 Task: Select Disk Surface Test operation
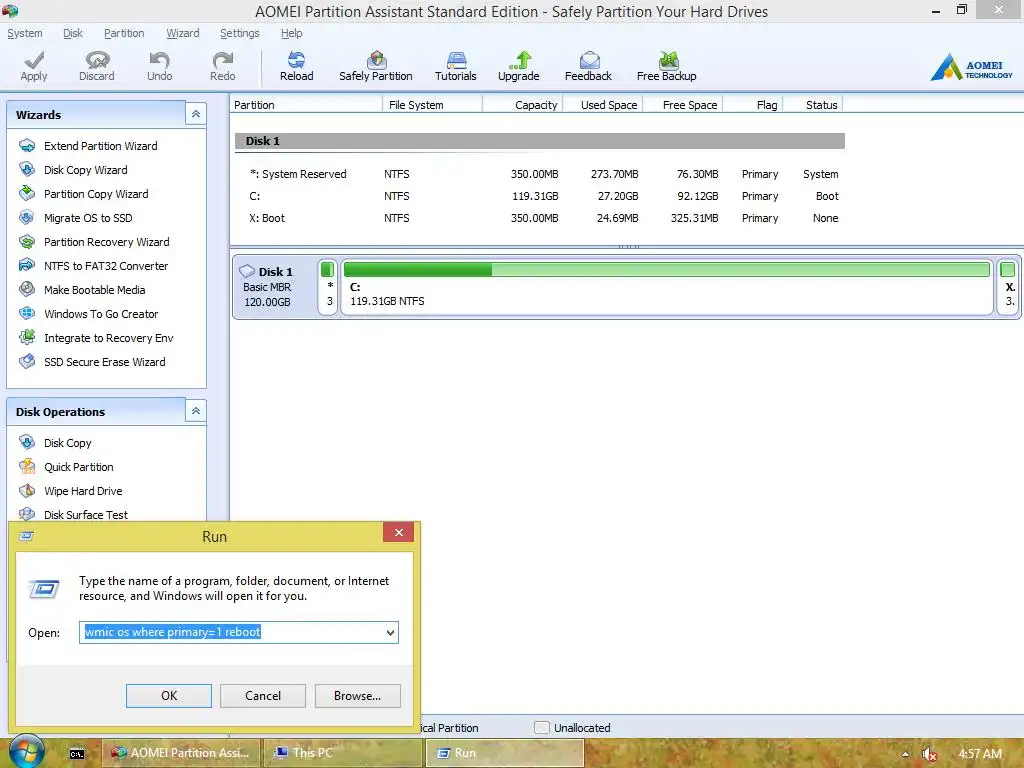pyautogui.click(x=86, y=515)
